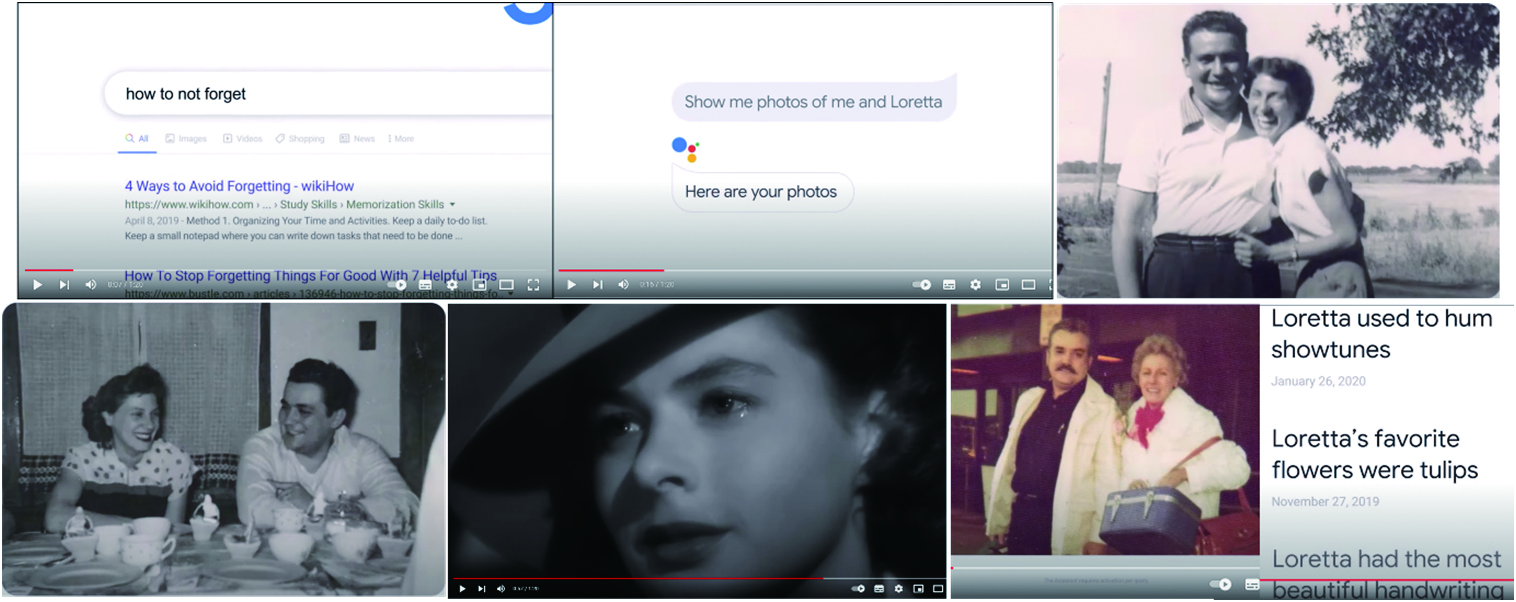The image size is (1516, 602).
Task: Open 'How To Stop Forgetting Things For Good' result
Action: tap(311, 276)
